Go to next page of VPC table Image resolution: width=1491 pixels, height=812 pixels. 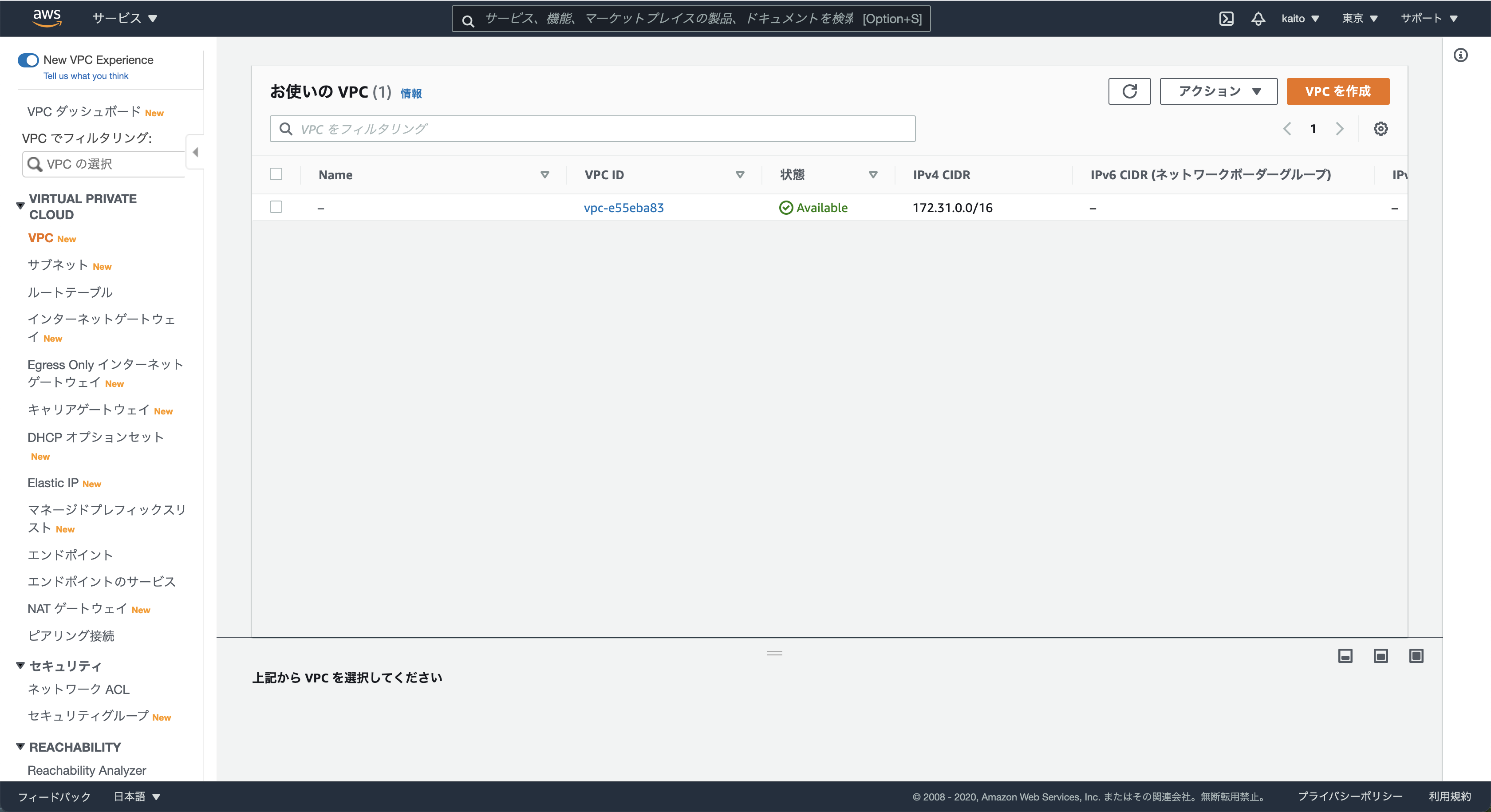pos(1339,129)
